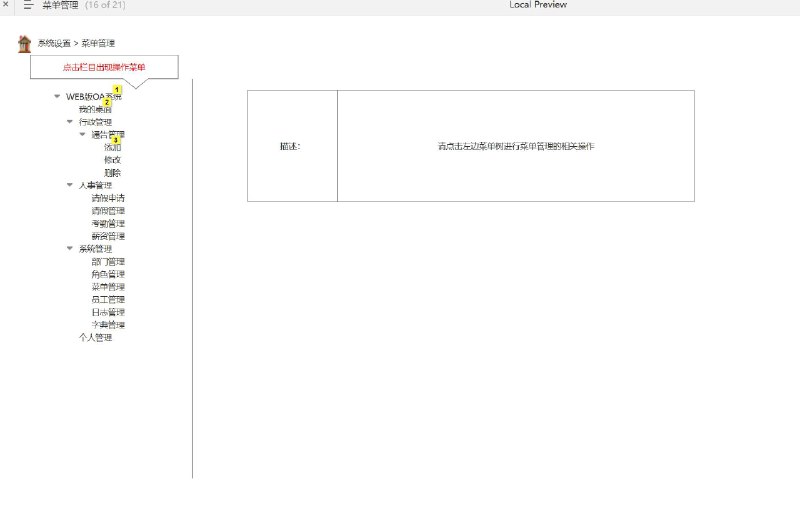
Task: Select WEB版OA系统 root tree node
Action: [93, 96]
